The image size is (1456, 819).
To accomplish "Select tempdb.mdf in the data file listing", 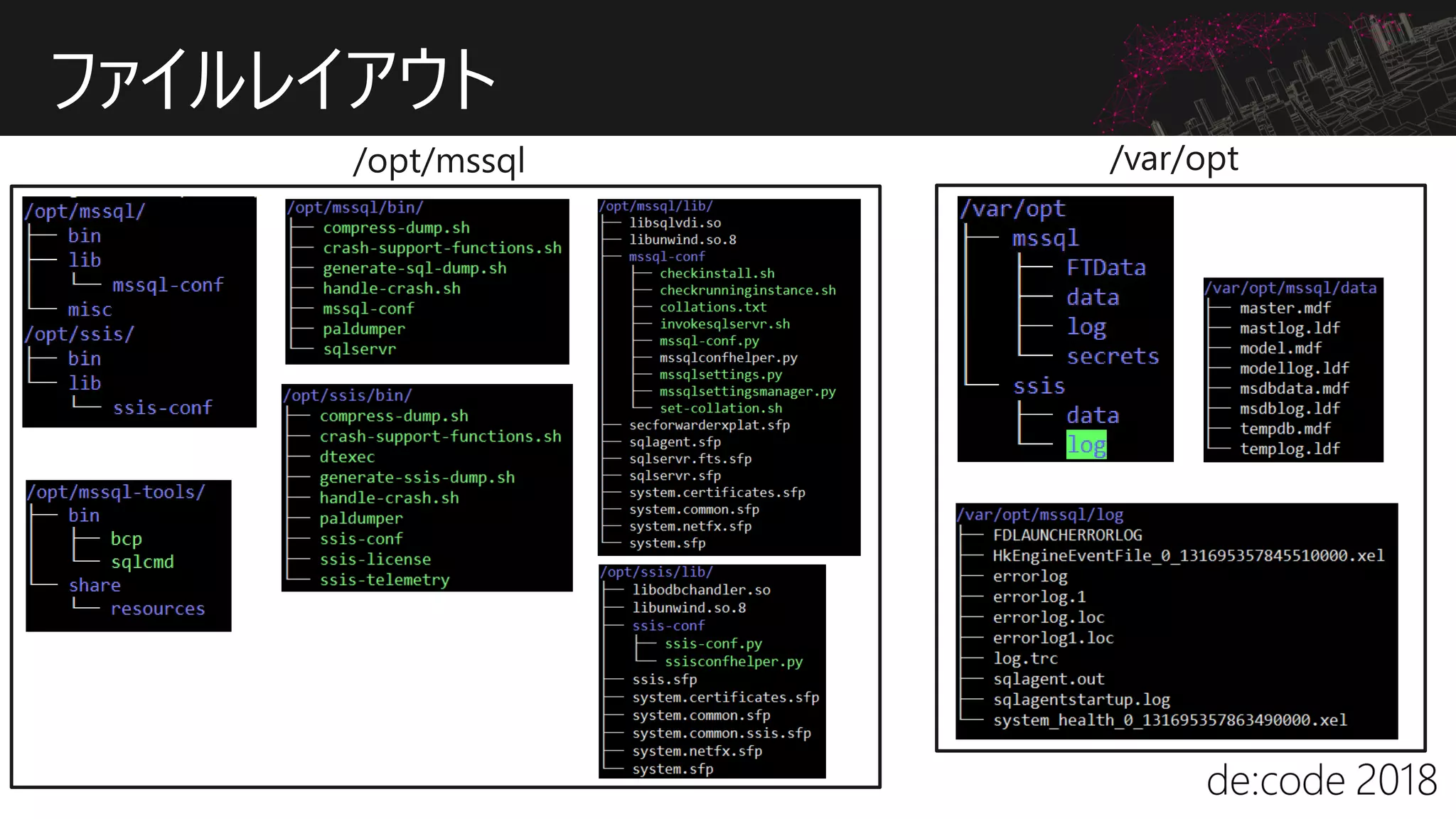I will [1285, 429].
